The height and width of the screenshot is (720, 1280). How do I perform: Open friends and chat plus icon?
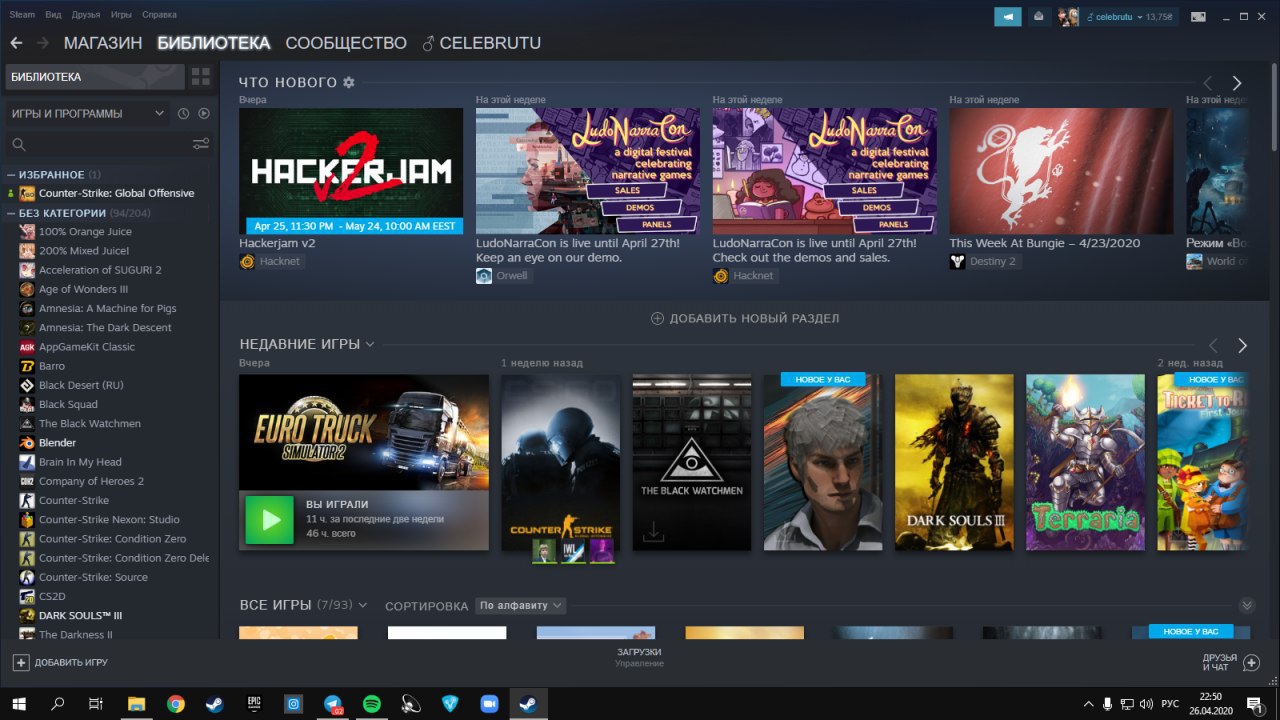tap(1251, 662)
